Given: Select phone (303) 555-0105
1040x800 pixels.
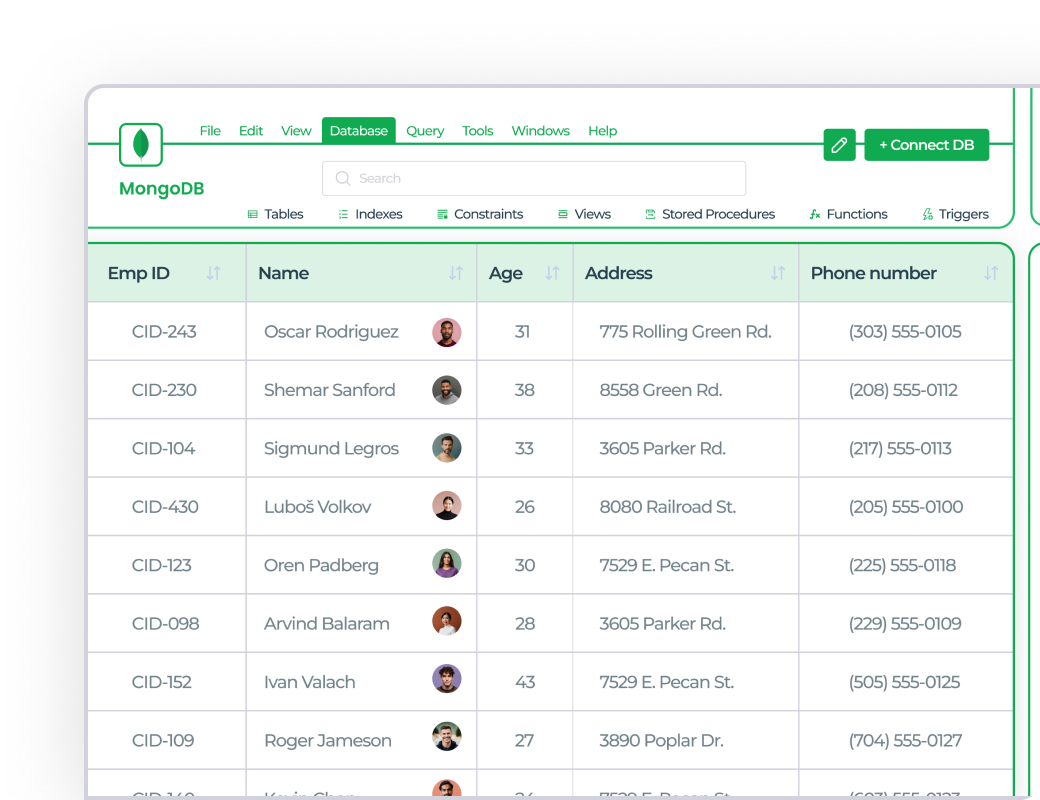Looking at the screenshot, I should click(905, 332).
